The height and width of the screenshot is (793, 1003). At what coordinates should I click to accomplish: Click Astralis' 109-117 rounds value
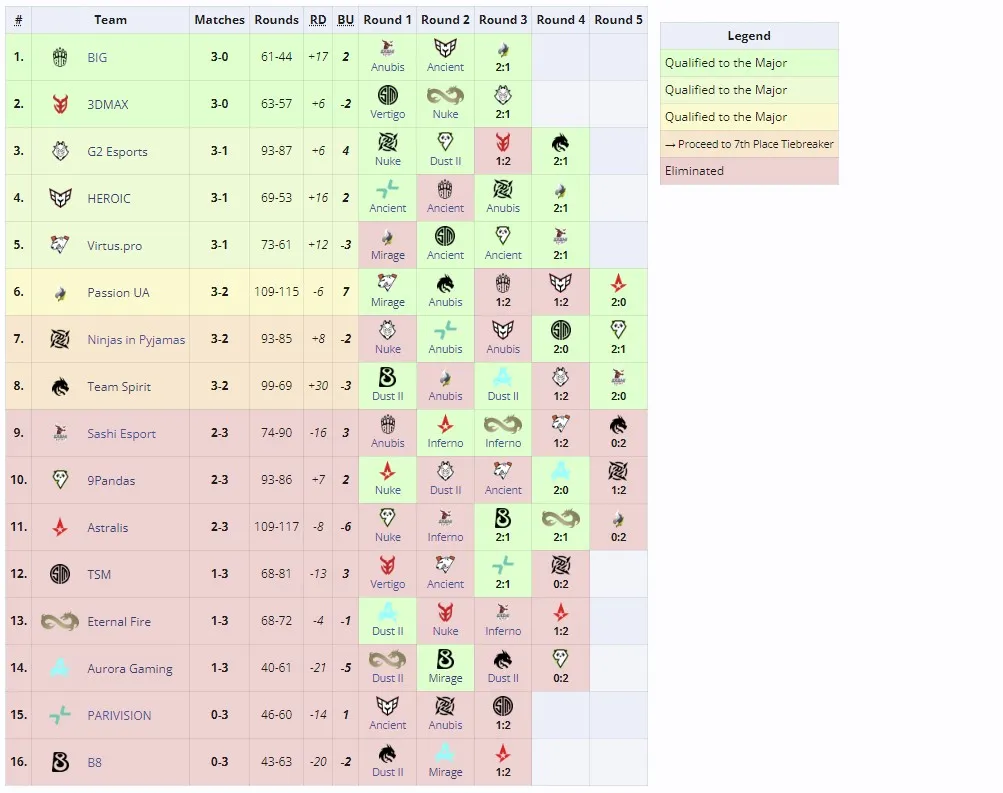[276, 527]
